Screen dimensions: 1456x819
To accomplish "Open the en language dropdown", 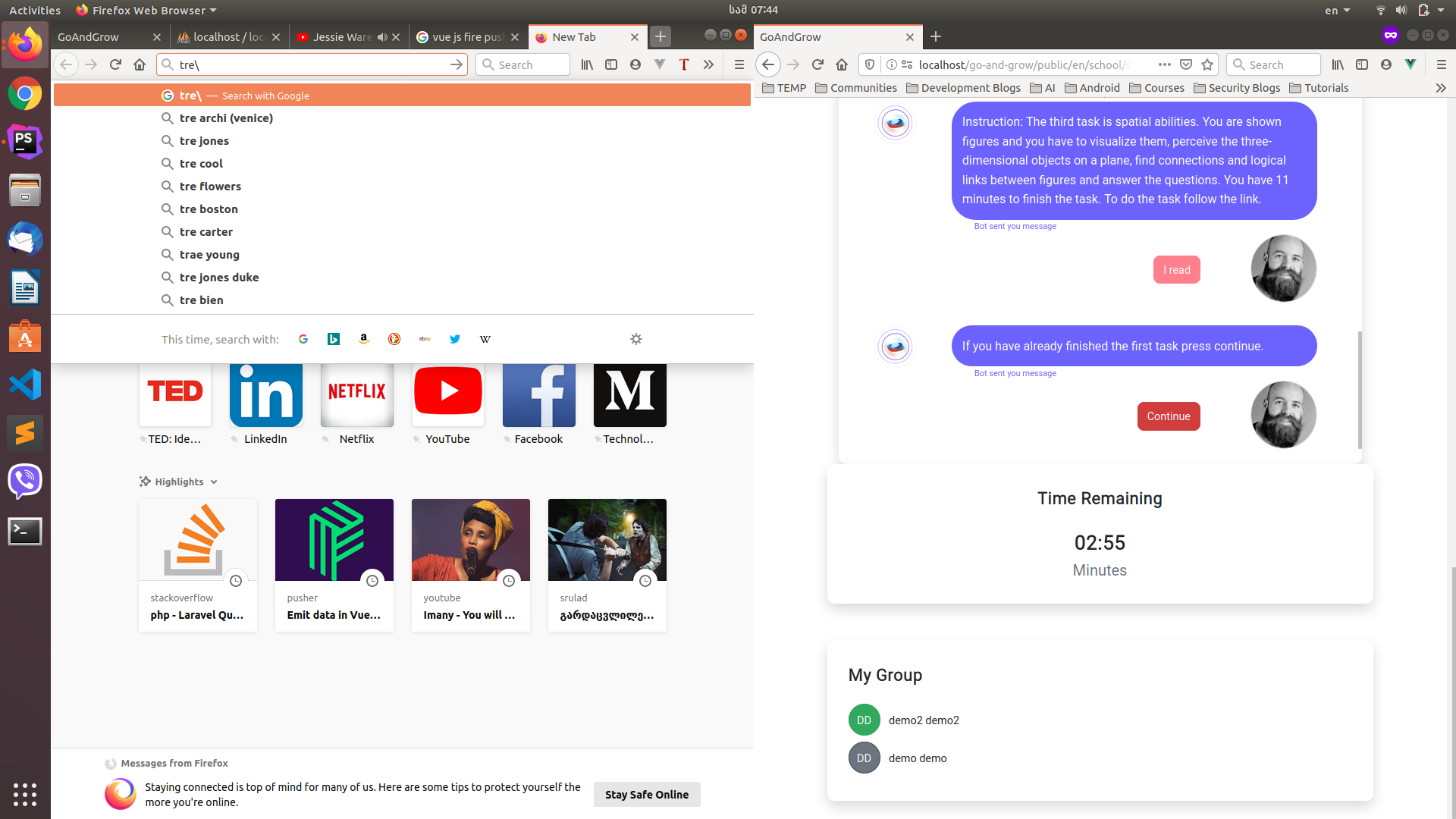I will (1337, 10).
